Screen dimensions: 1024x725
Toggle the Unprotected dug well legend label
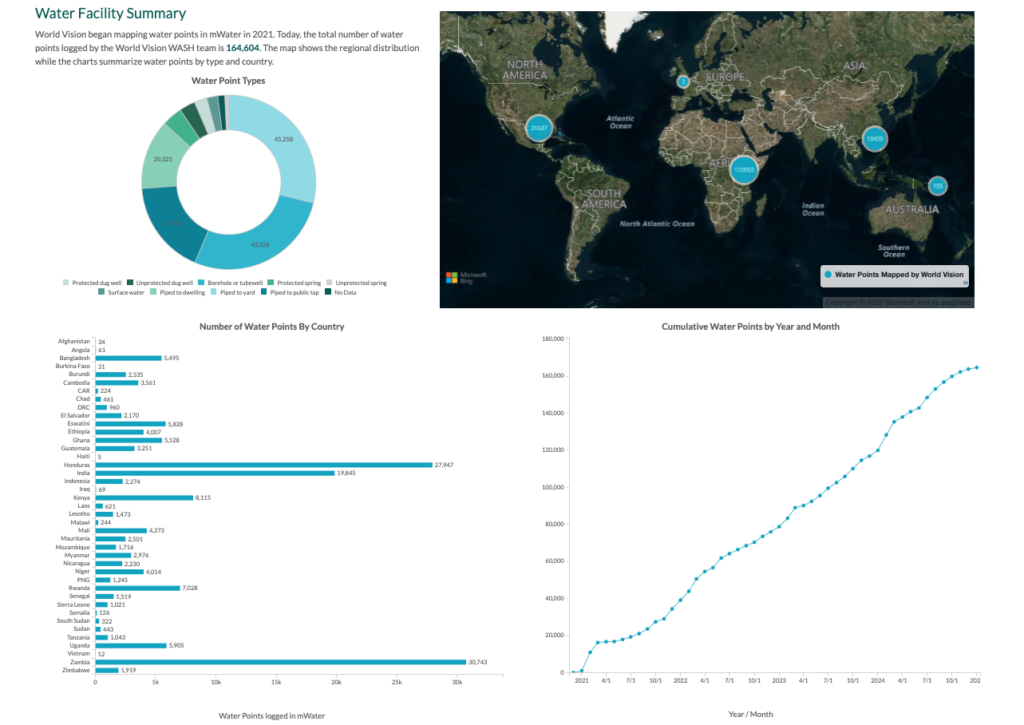pyautogui.click(x=165, y=283)
